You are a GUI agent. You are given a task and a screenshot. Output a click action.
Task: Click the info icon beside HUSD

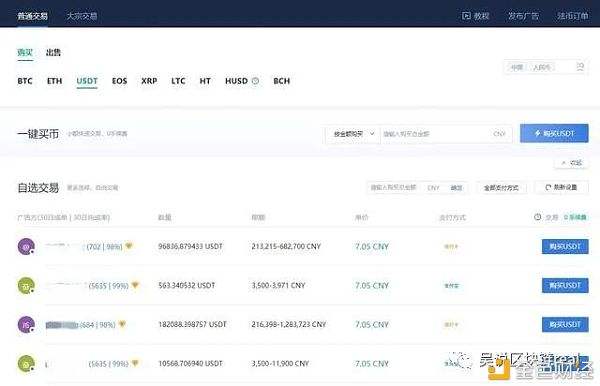tap(255, 81)
